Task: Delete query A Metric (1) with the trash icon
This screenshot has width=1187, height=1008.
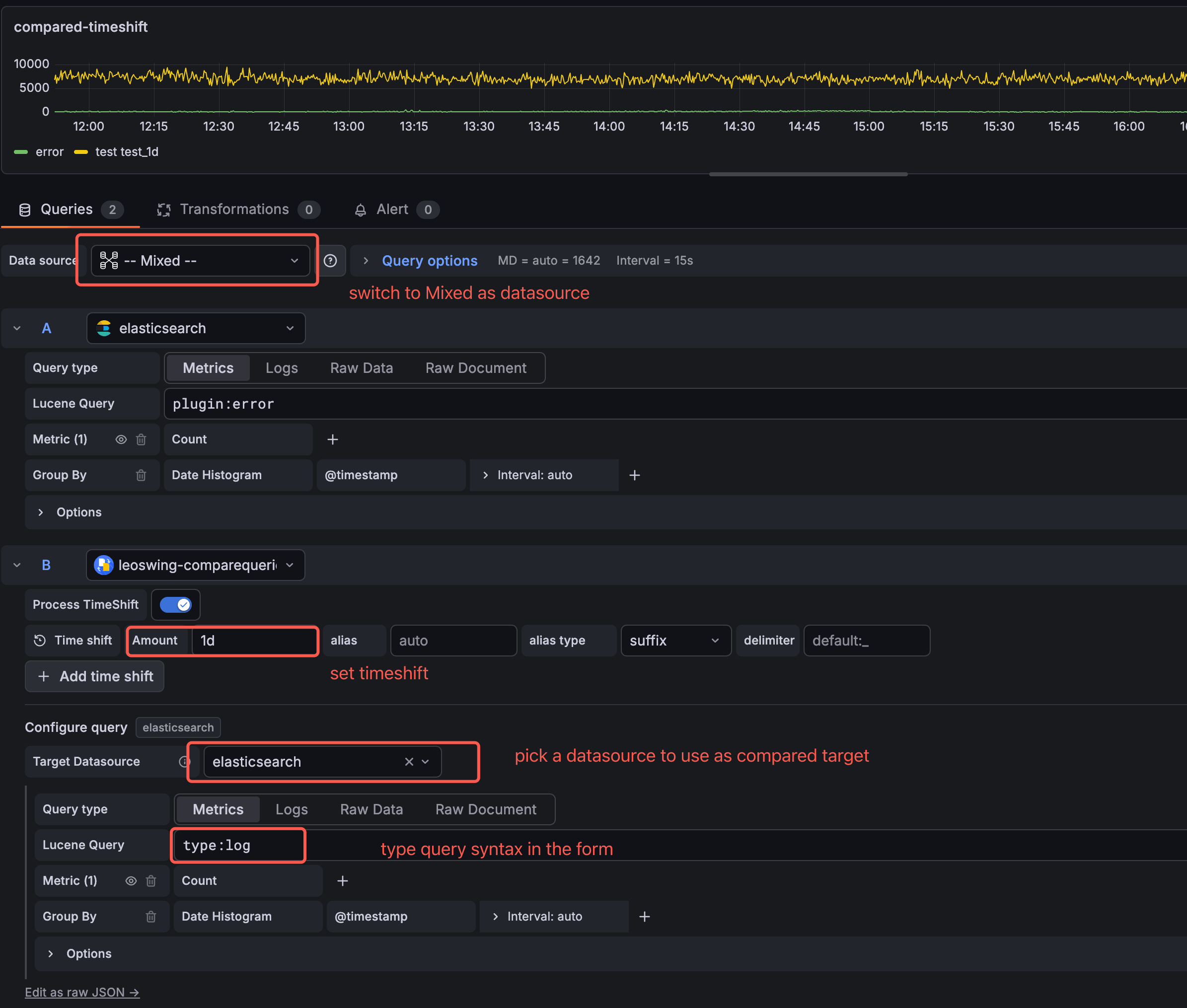Action: coord(141,439)
